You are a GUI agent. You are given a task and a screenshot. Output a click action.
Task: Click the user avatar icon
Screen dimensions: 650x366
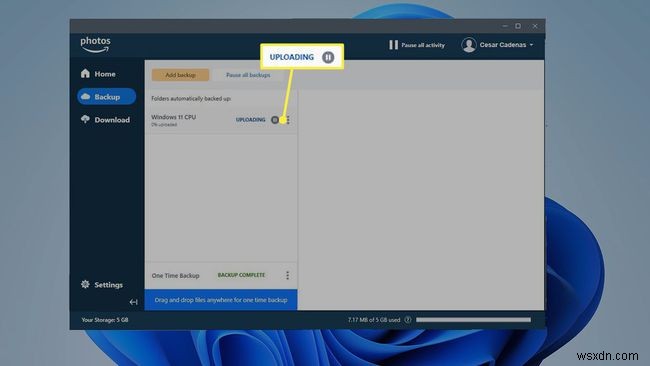(469, 45)
